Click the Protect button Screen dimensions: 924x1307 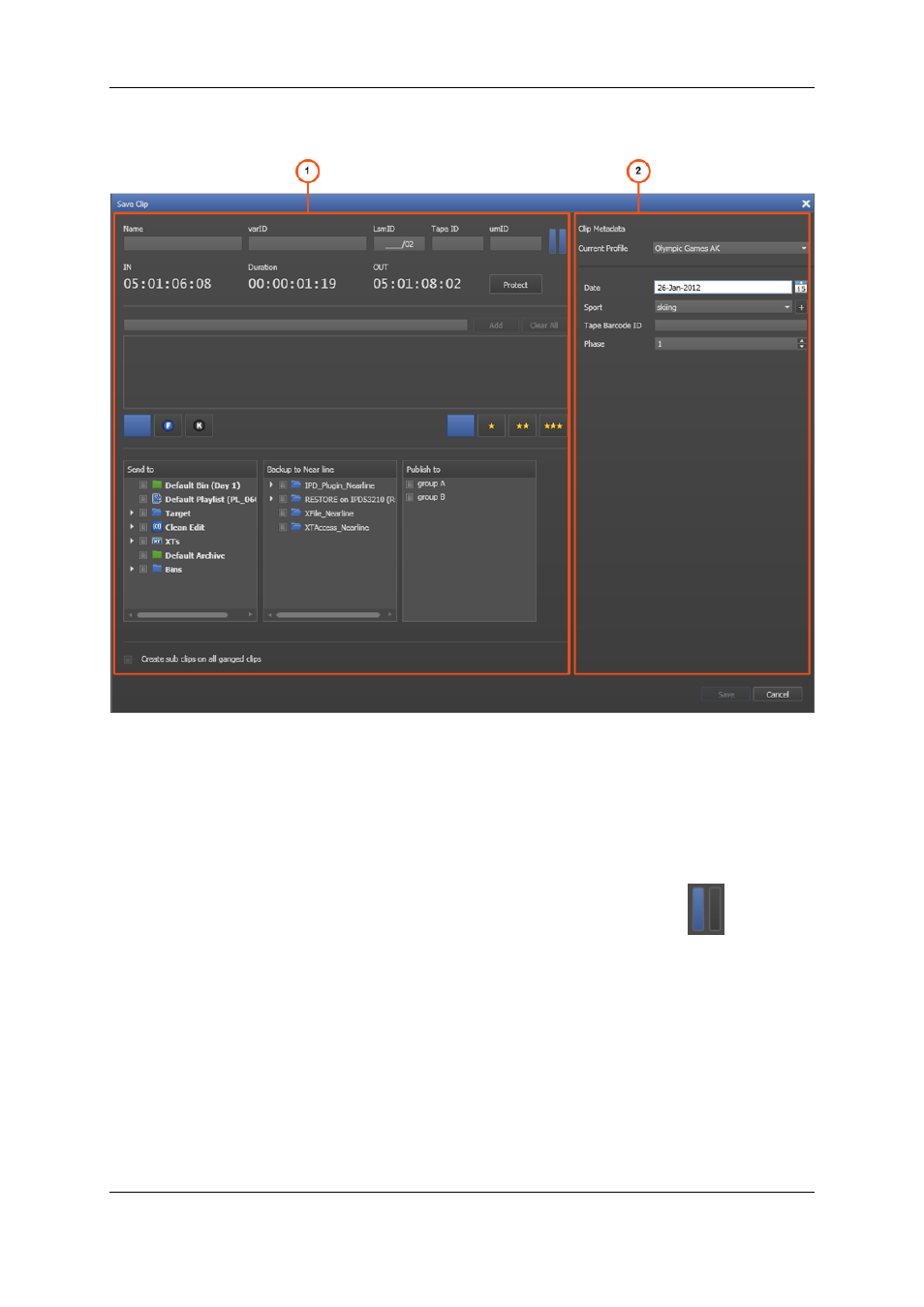click(515, 285)
